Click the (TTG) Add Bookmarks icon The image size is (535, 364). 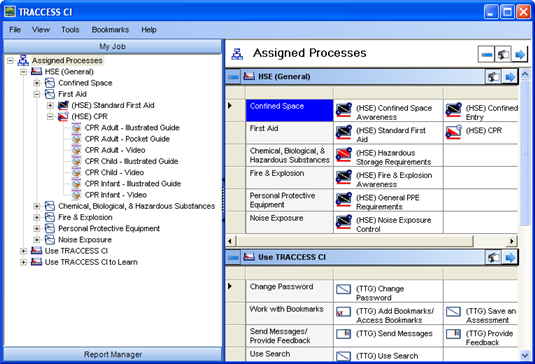pyautogui.click(x=343, y=312)
